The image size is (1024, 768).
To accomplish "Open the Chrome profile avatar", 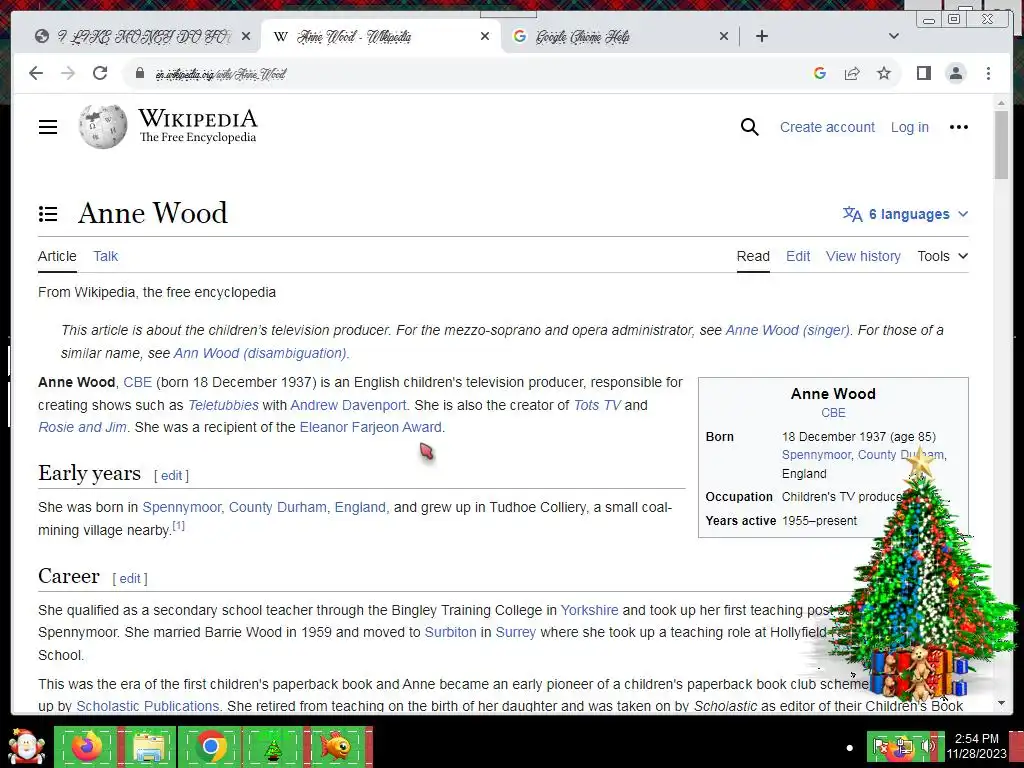I will click(956, 73).
